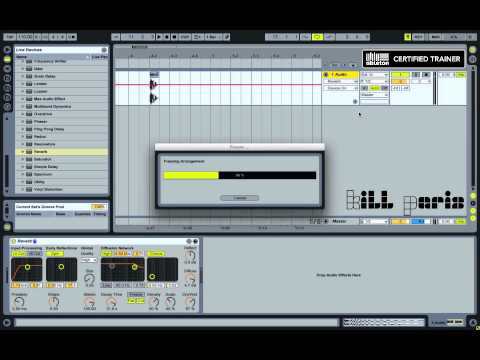The width and height of the screenshot is (480, 360).
Task: Toggle Arrangement/Session view selector top right
Action: point(473,50)
